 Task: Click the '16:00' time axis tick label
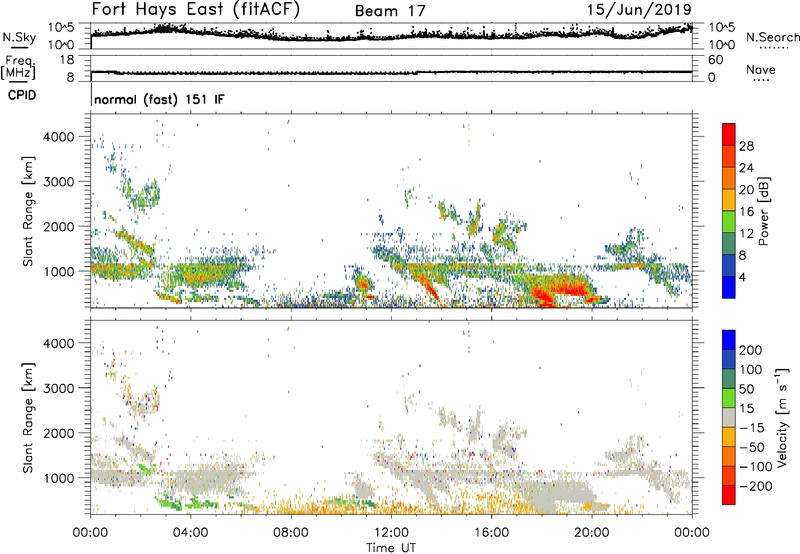[x=491, y=533]
